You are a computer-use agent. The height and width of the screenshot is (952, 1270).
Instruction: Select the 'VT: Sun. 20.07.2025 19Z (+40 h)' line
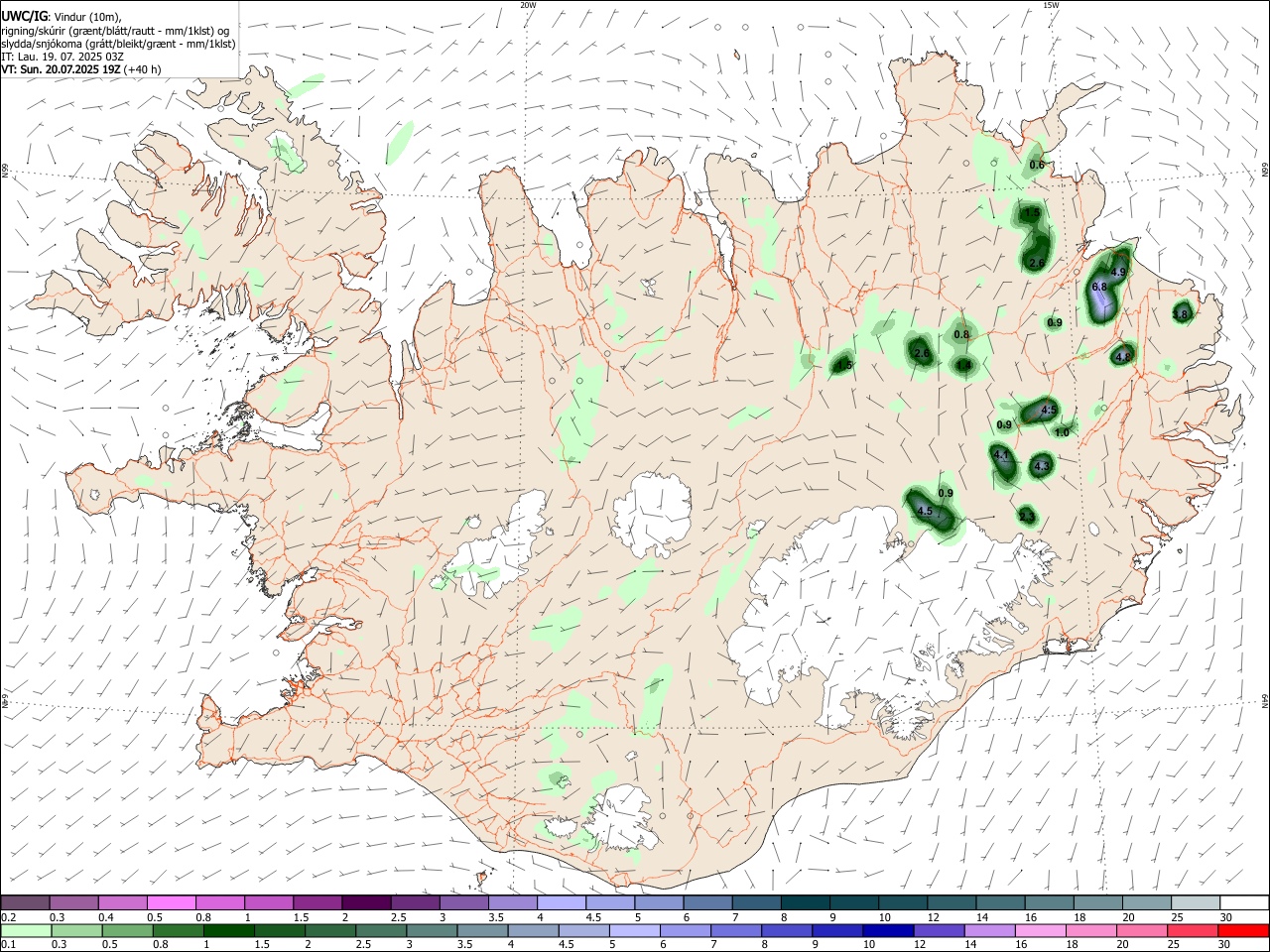tap(81, 69)
